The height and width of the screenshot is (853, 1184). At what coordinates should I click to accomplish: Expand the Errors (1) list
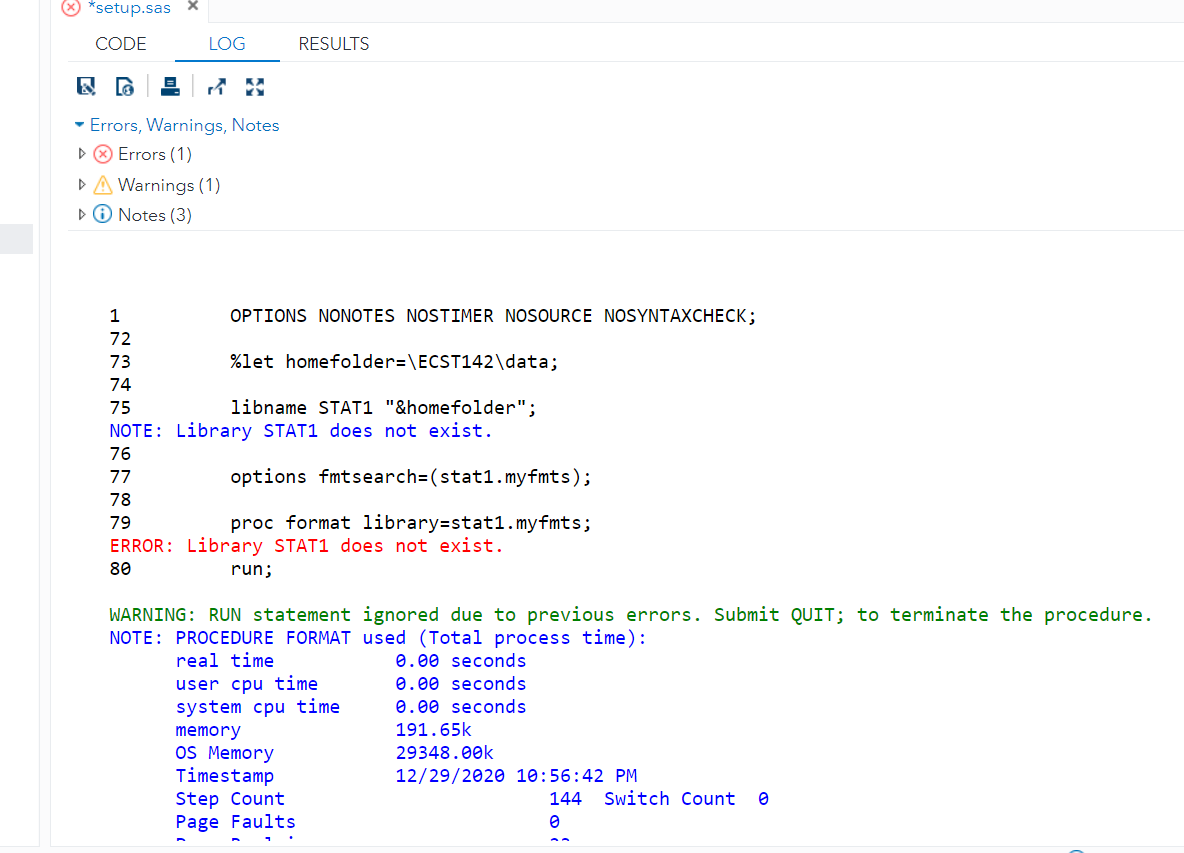coord(83,153)
